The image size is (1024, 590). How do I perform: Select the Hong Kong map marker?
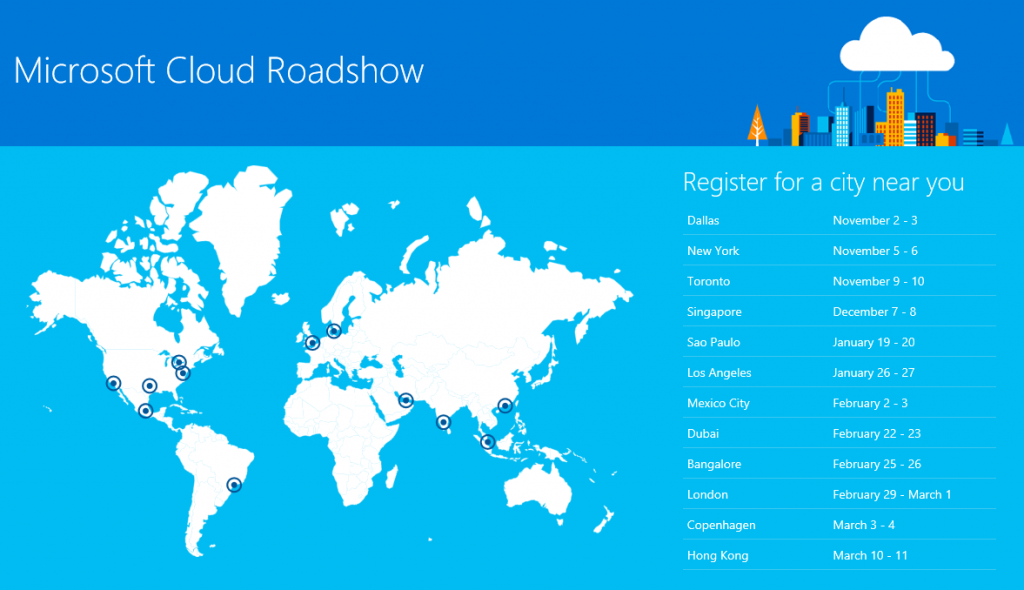click(505, 406)
